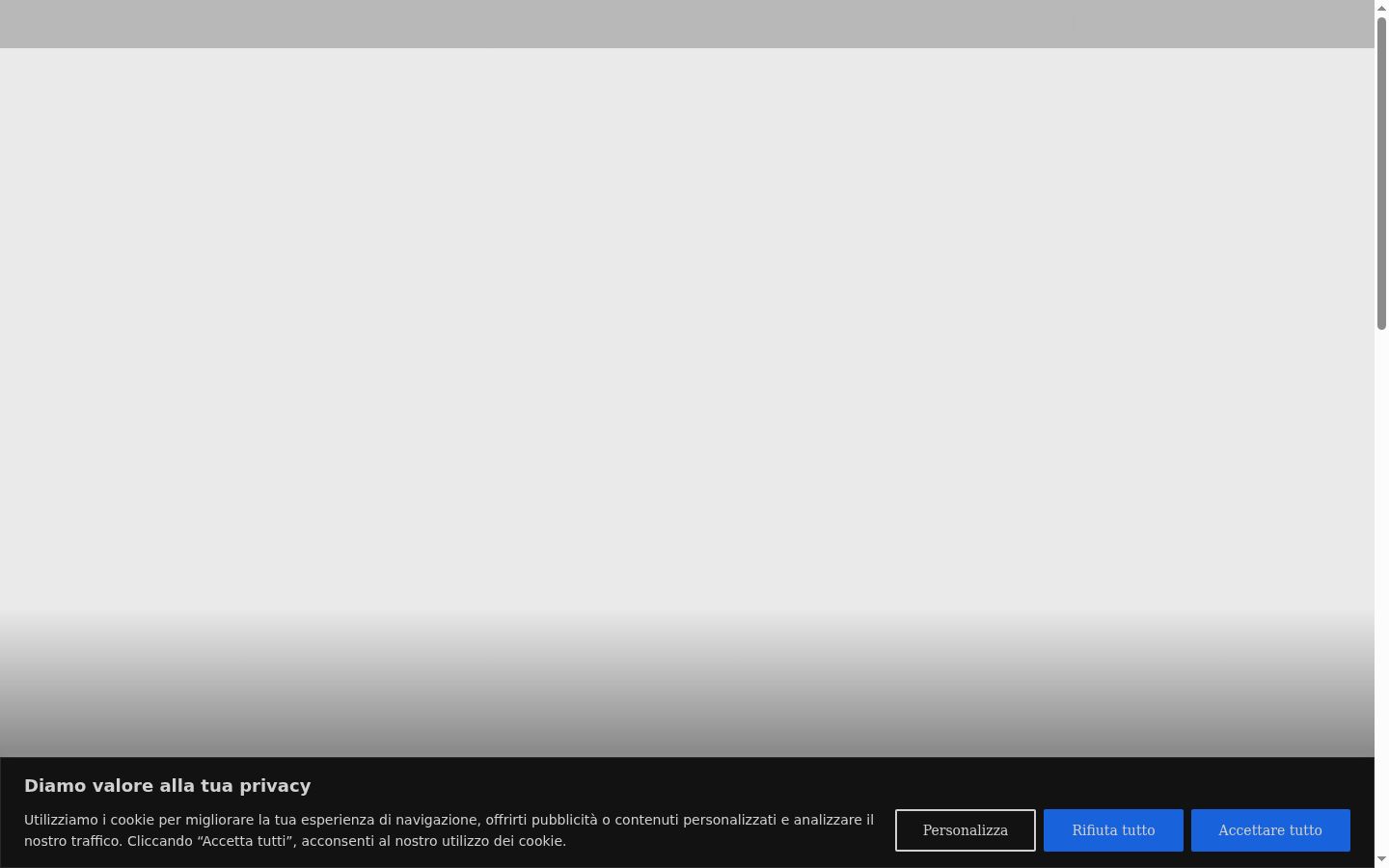Accept all cookies with Accettare tutto

tap(1270, 830)
